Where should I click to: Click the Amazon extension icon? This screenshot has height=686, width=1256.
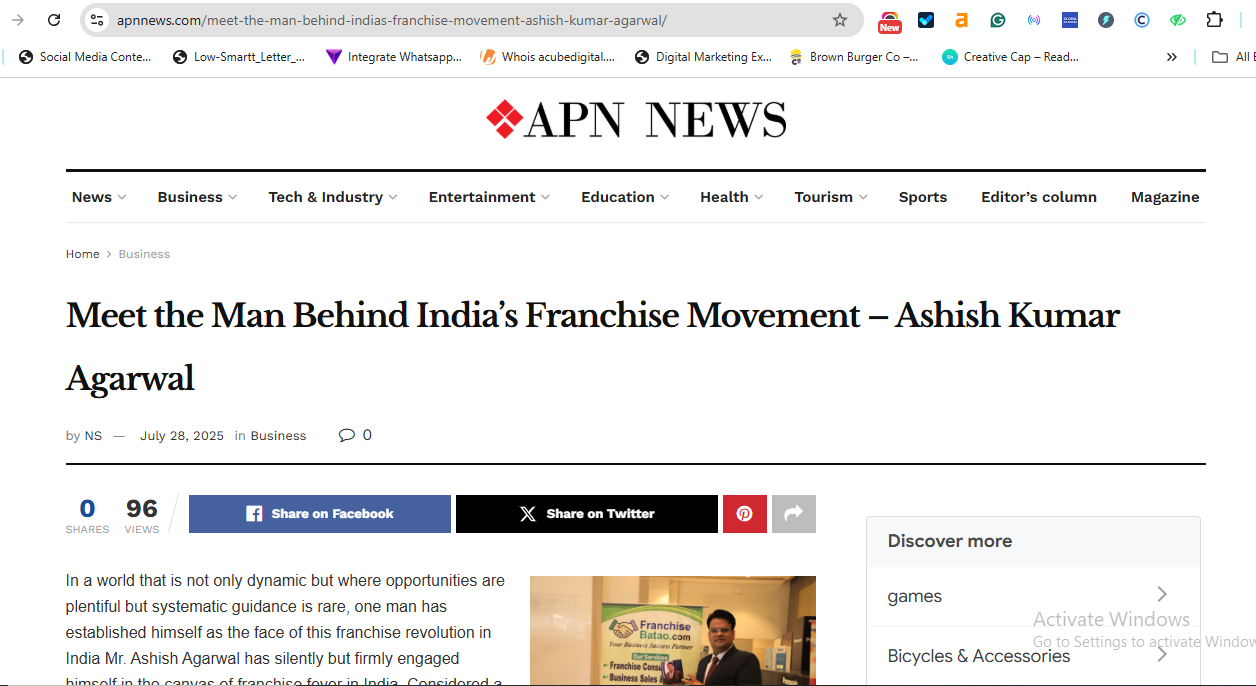[x=961, y=20]
